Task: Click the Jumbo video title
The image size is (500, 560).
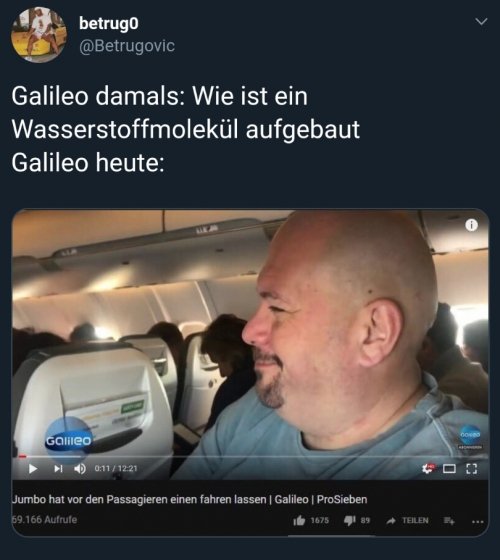Action: [189, 499]
